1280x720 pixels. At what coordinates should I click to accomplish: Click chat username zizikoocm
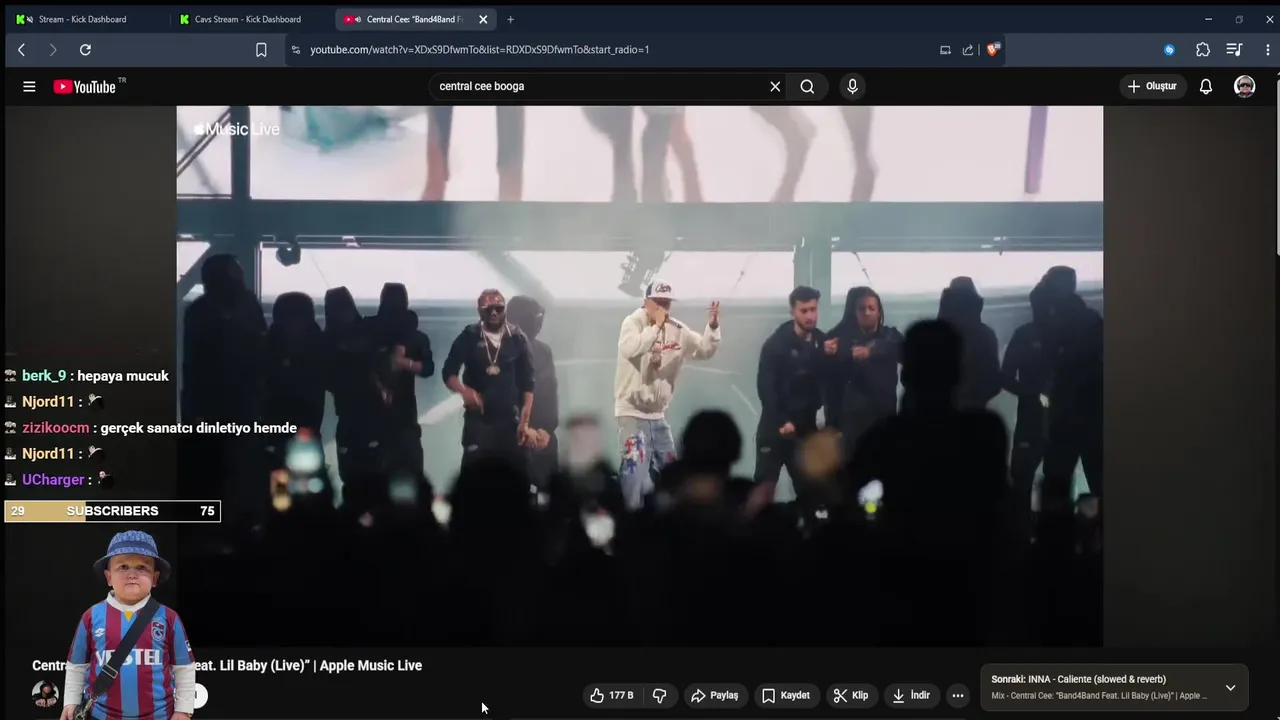tap(56, 428)
